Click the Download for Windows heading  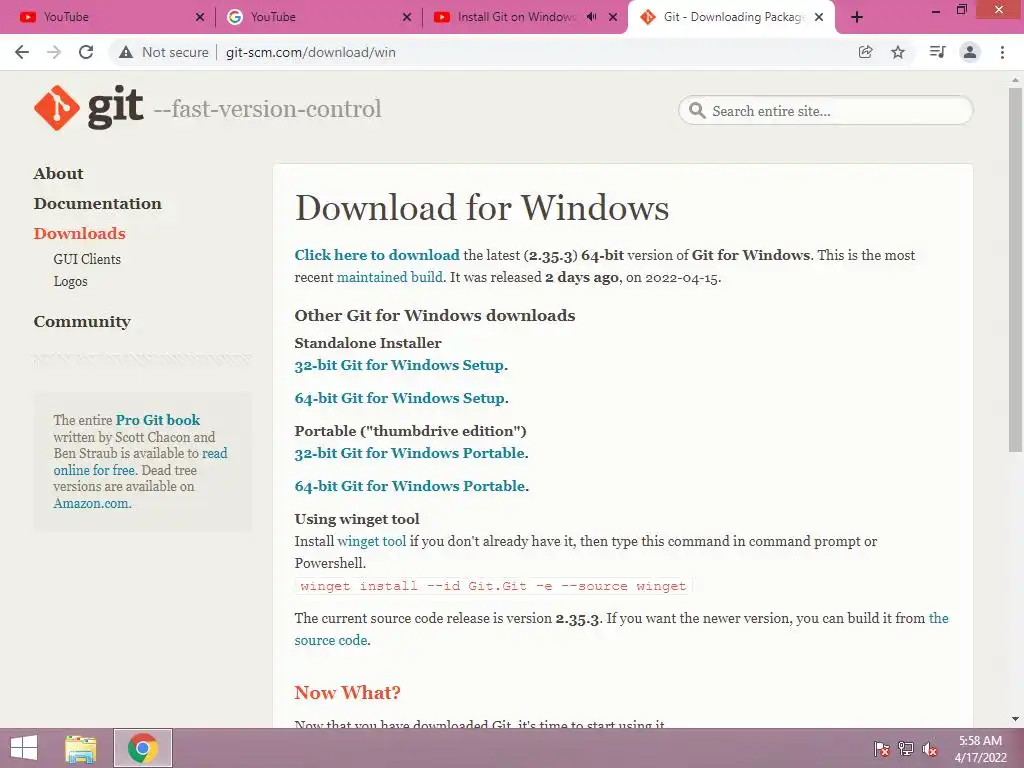coord(482,208)
